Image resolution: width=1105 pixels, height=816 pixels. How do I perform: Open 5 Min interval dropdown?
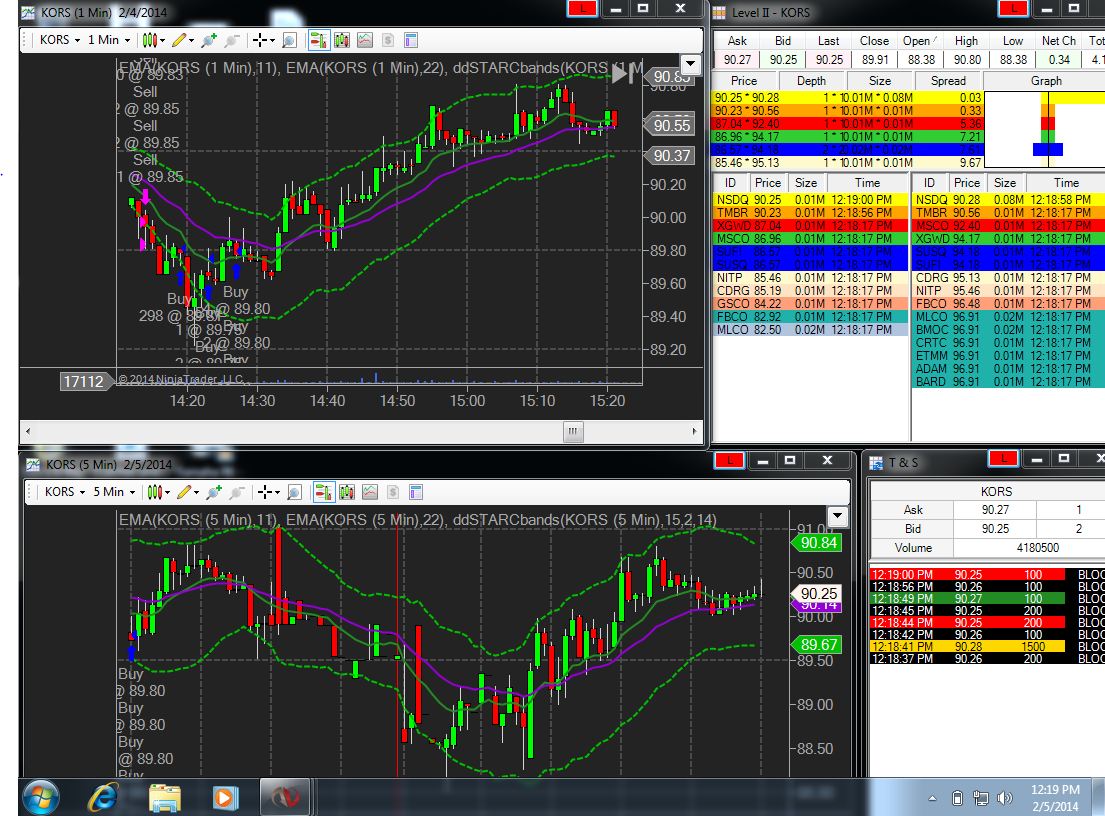point(114,492)
